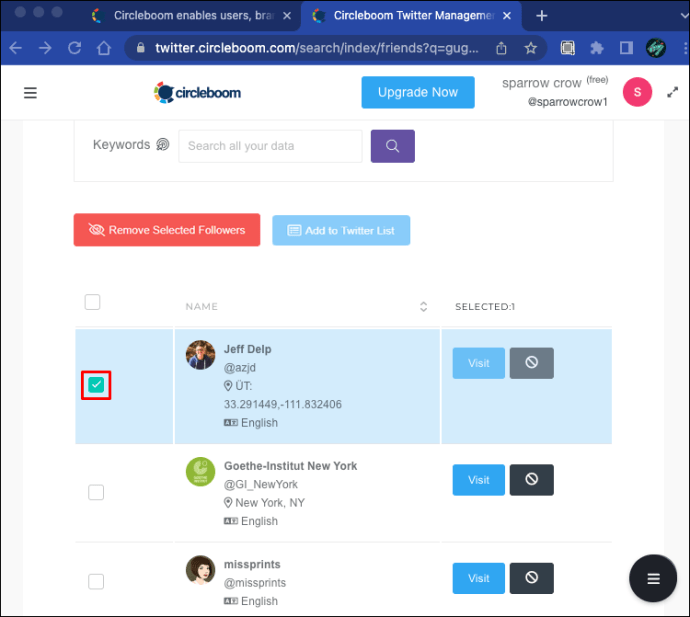
Task: Close the Circleboom enables users tab
Action: [287, 16]
